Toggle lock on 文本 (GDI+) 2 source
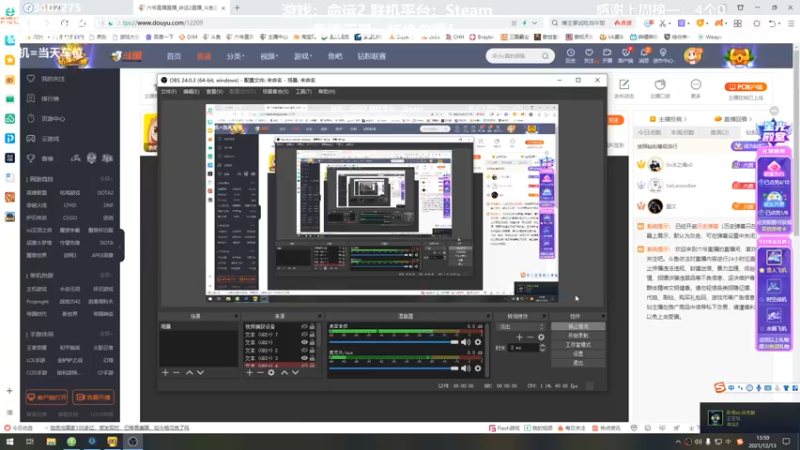 [312, 351]
